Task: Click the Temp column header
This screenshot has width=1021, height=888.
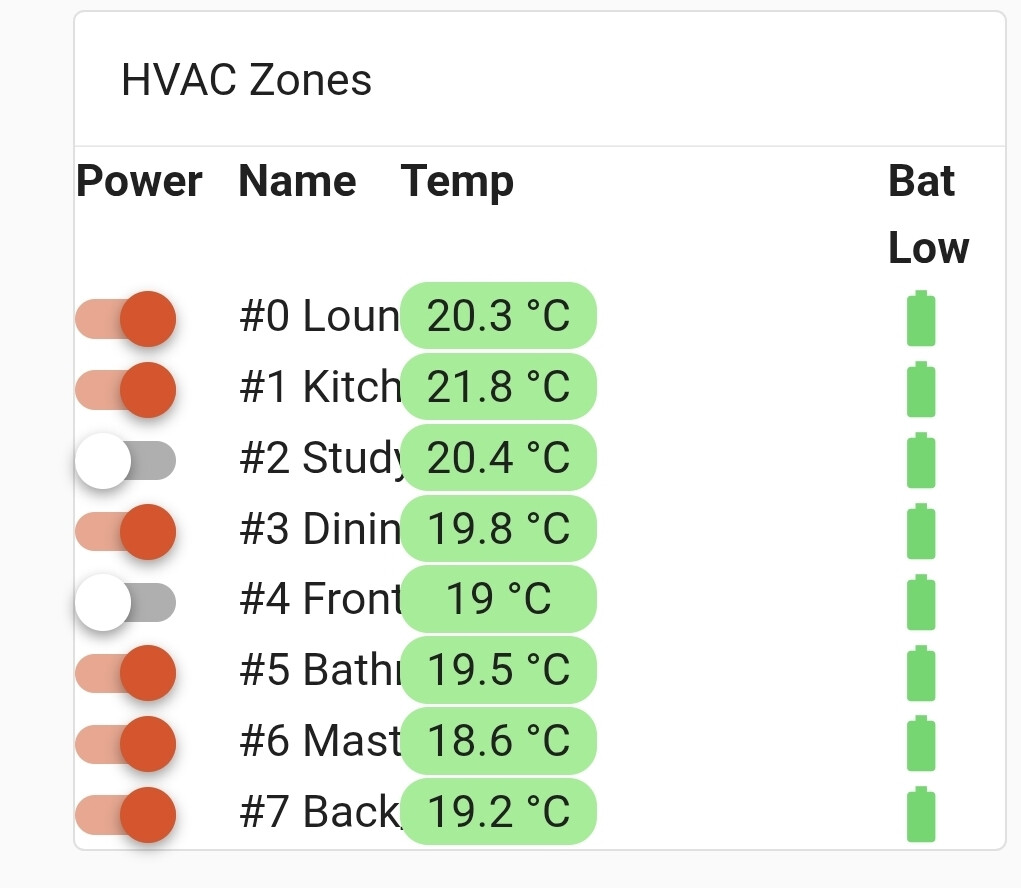Action: [457, 181]
